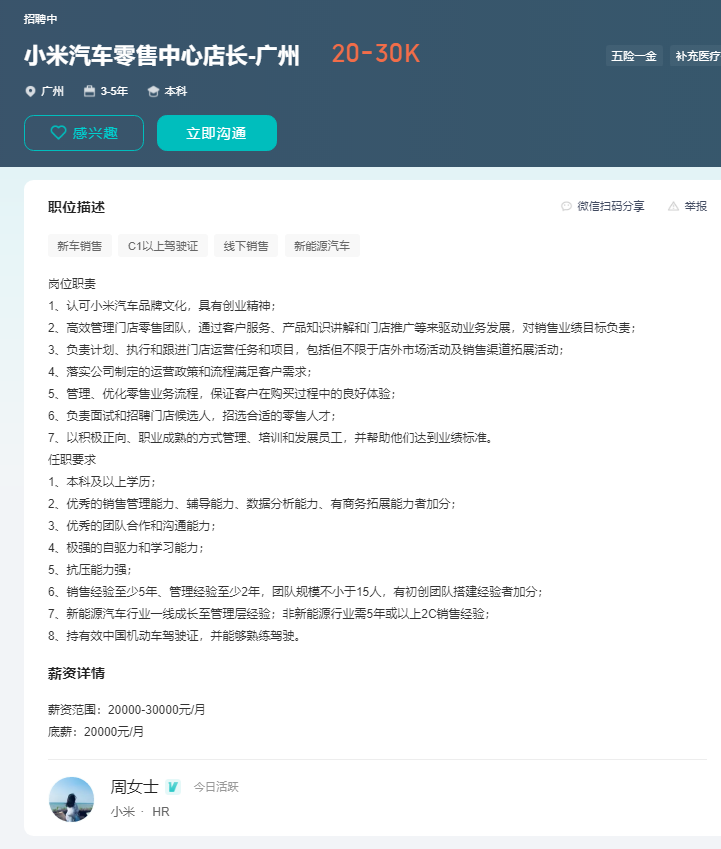721x849 pixels.
Task: Click the 3-5年 experience text
Action: (x=114, y=91)
